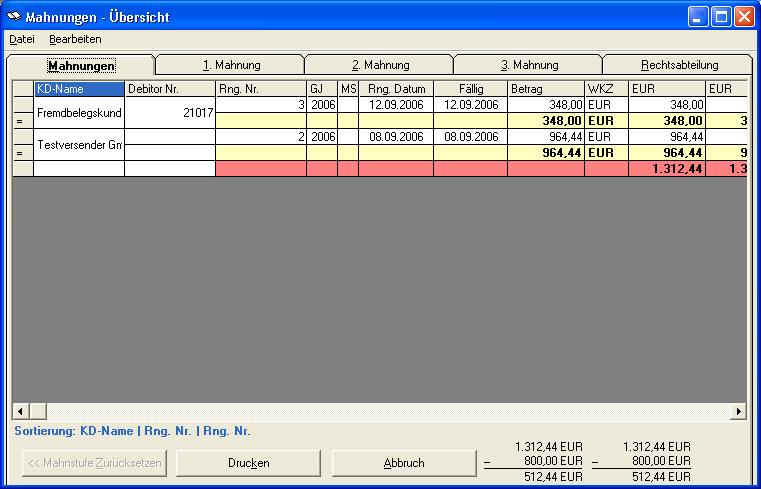Click the Fällig column header
The image size is (761, 489).
coord(471,89)
